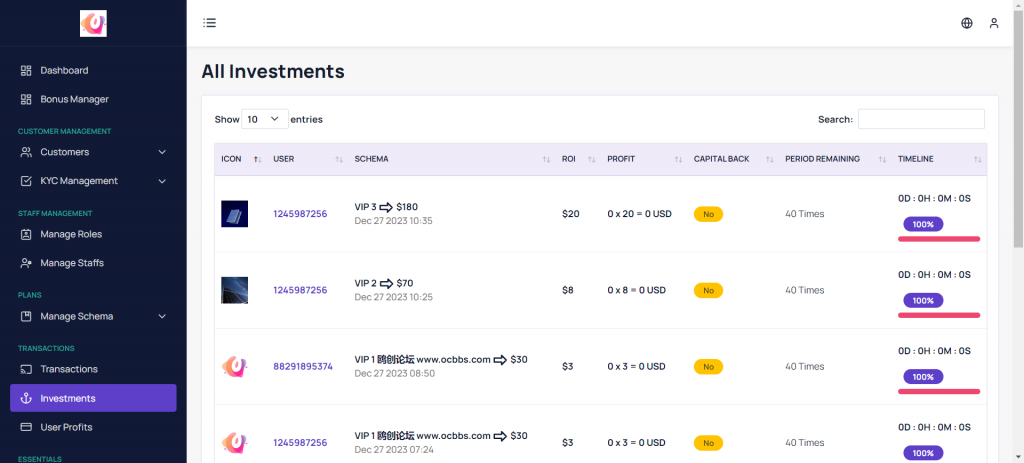Open user 1245987256 in VIP 2 row
Viewport: 1024px width, 463px height.
pyautogui.click(x=300, y=290)
